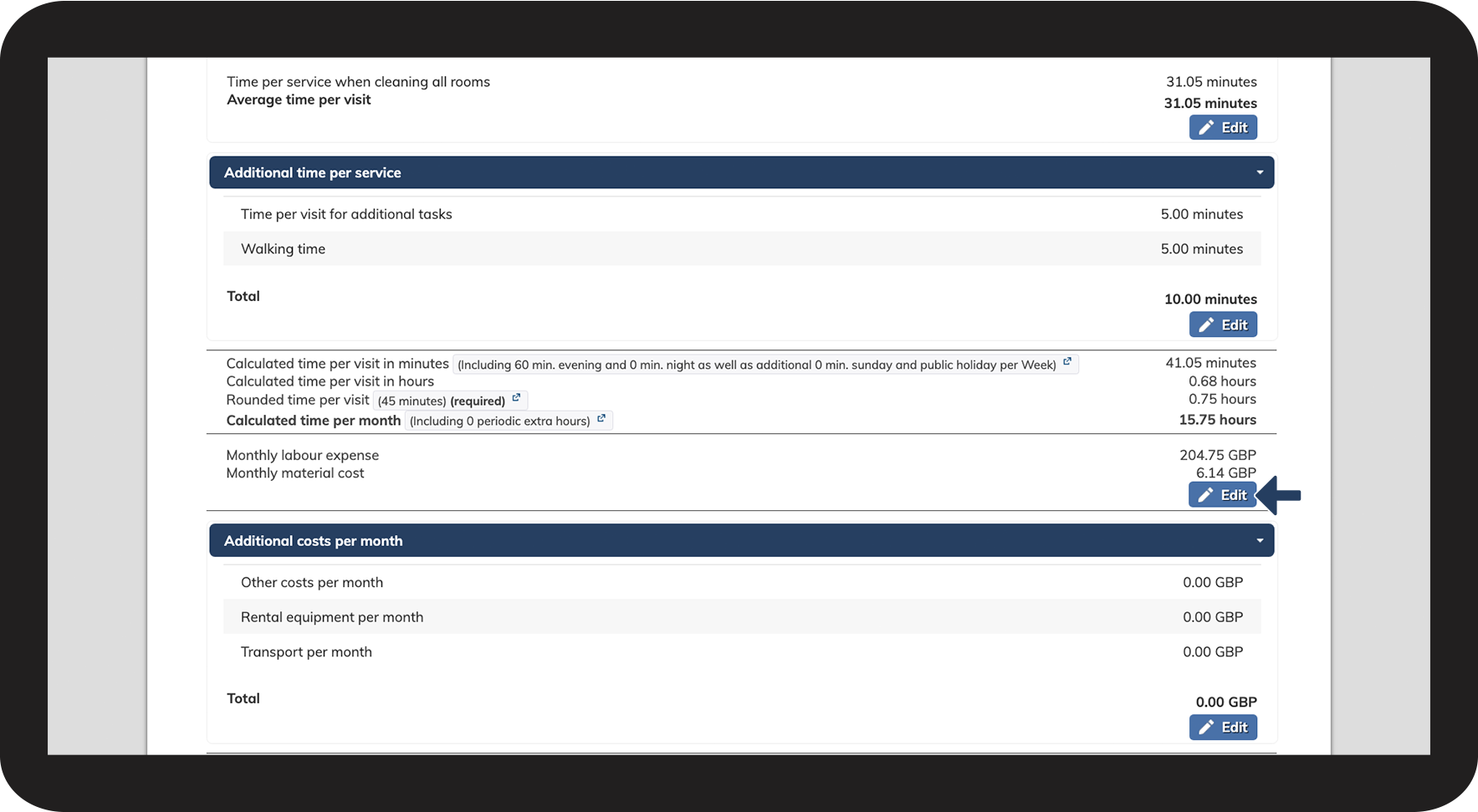Select the Rental equipment per month row
The width and height of the screenshot is (1478, 812).
click(x=741, y=617)
